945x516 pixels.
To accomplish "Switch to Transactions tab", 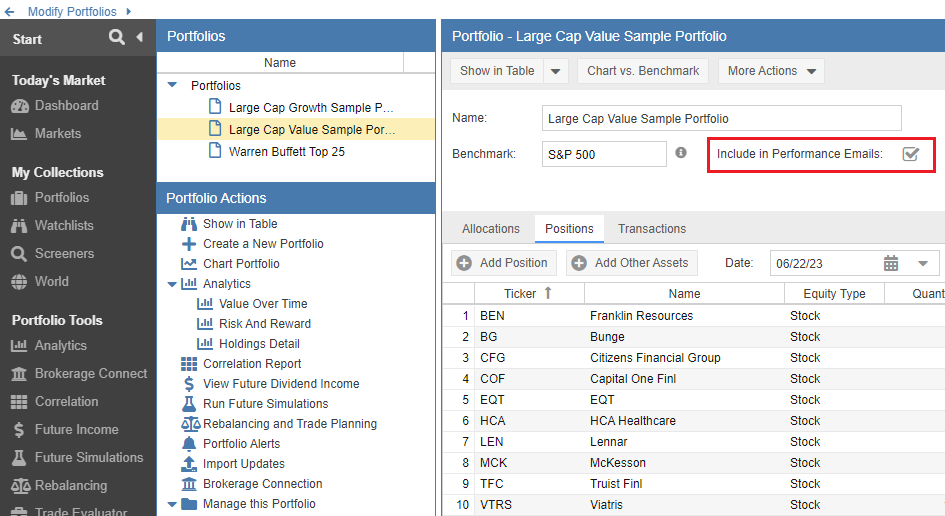I will (x=651, y=229).
